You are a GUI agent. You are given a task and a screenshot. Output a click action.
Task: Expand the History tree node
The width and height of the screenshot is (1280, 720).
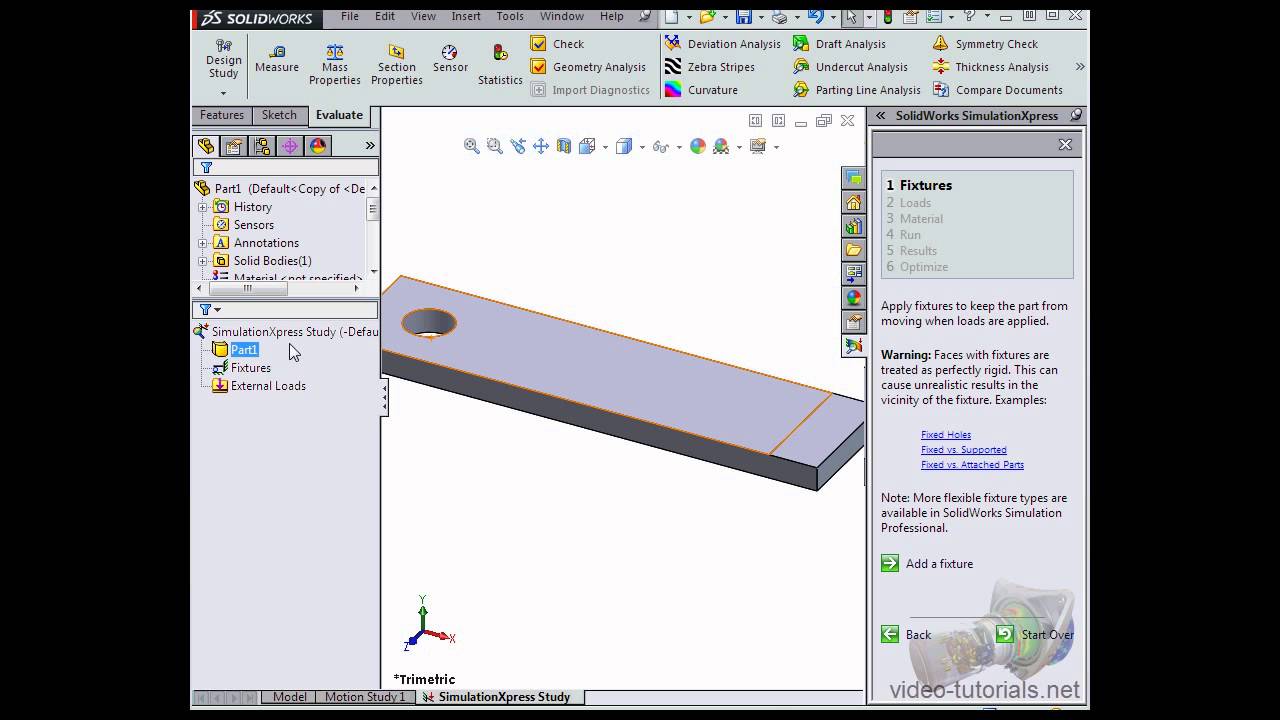coord(203,207)
